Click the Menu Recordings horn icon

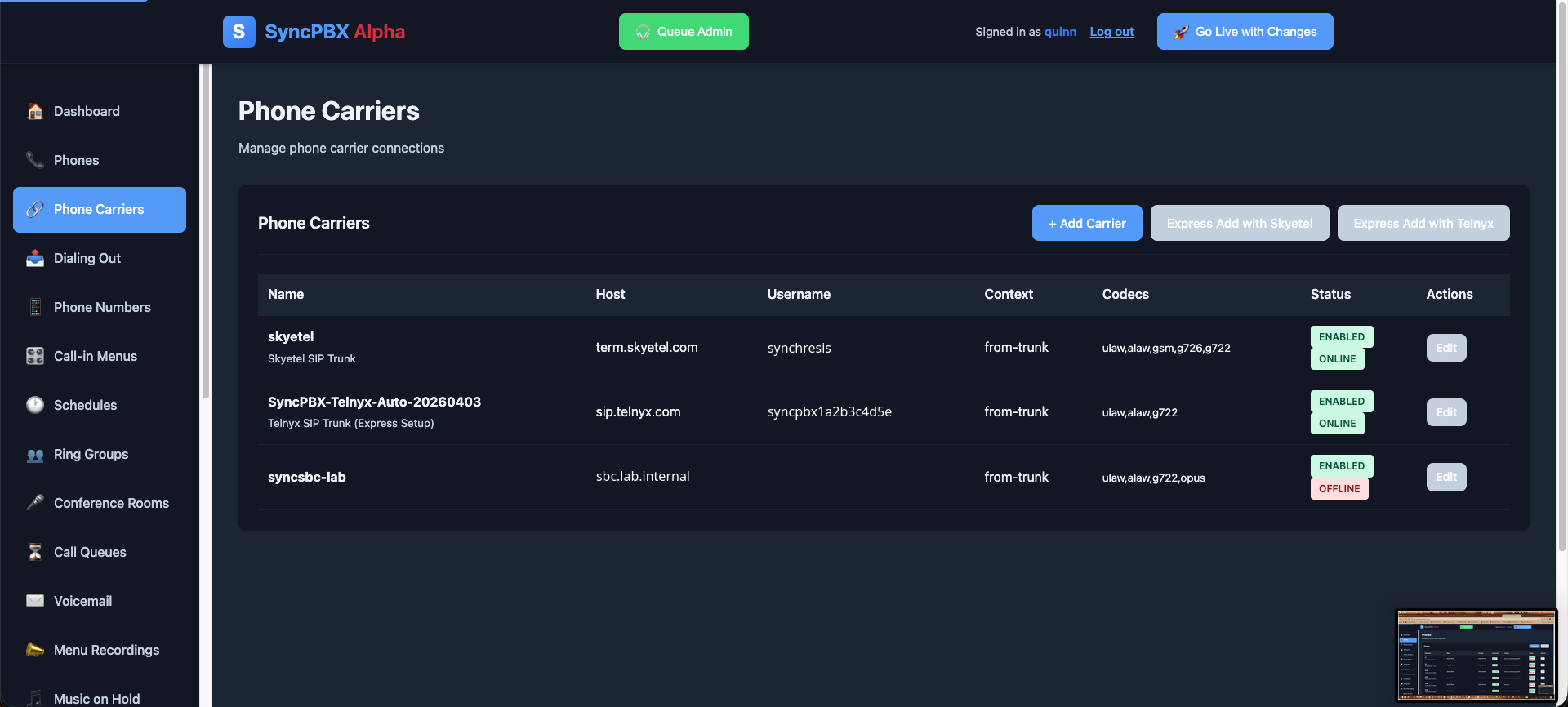point(35,650)
